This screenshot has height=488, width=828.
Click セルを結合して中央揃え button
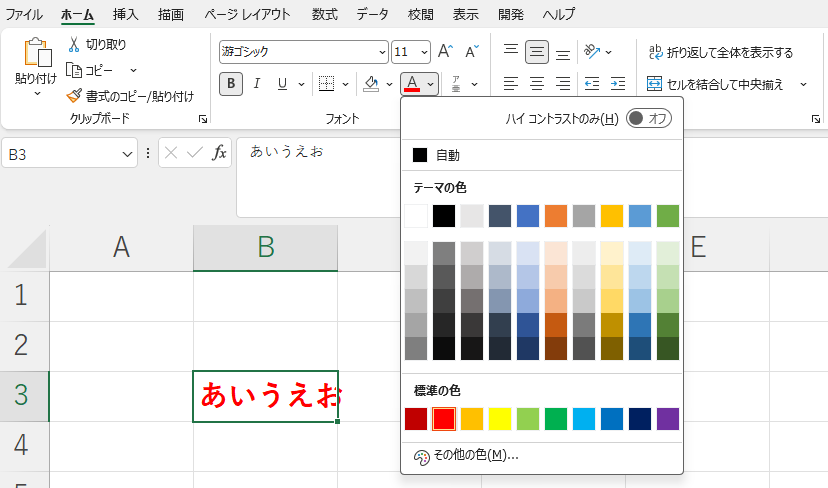(715, 84)
